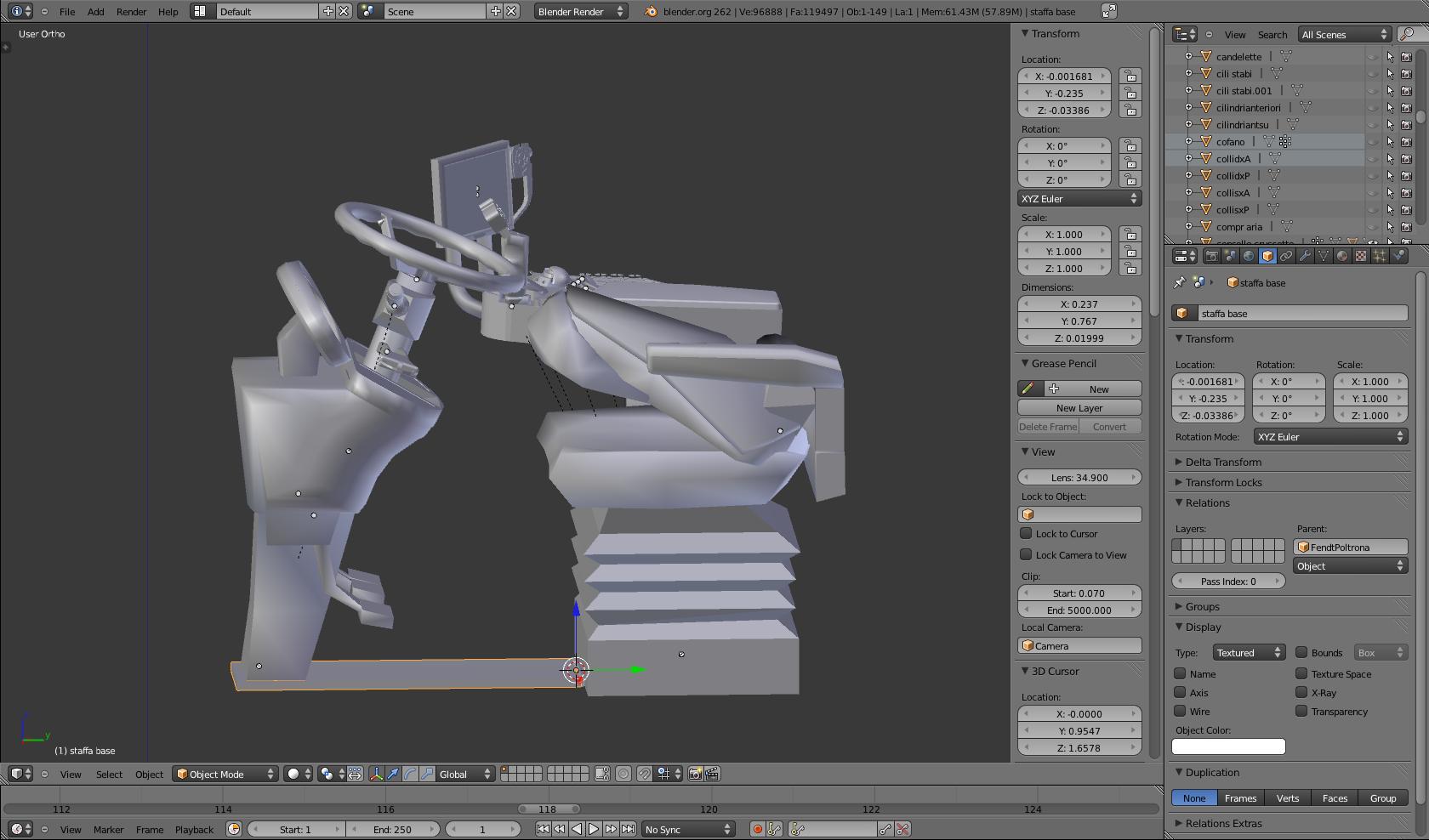The height and width of the screenshot is (840, 1429).
Task: Lock the location X axis padlock
Action: click(x=1130, y=76)
